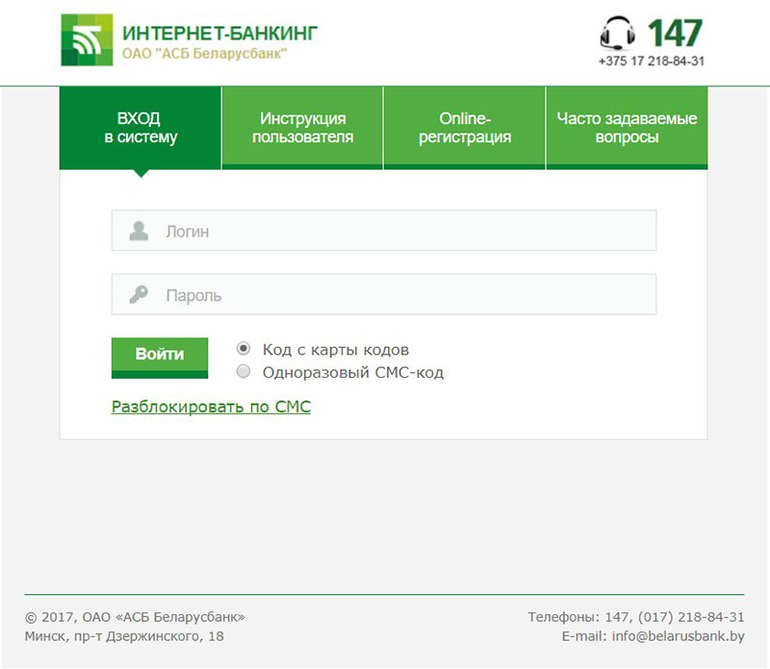Click the headset support icon

tap(617, 33)
